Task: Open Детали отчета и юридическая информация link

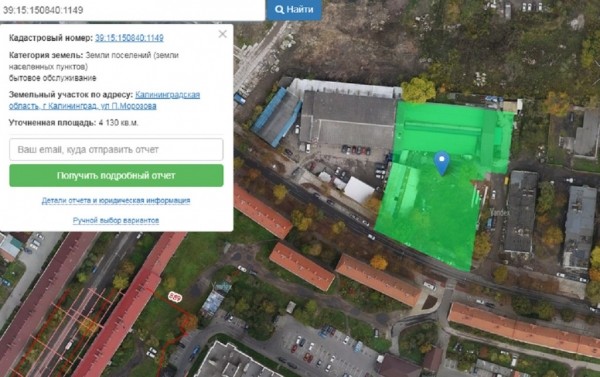Action: 116,201
